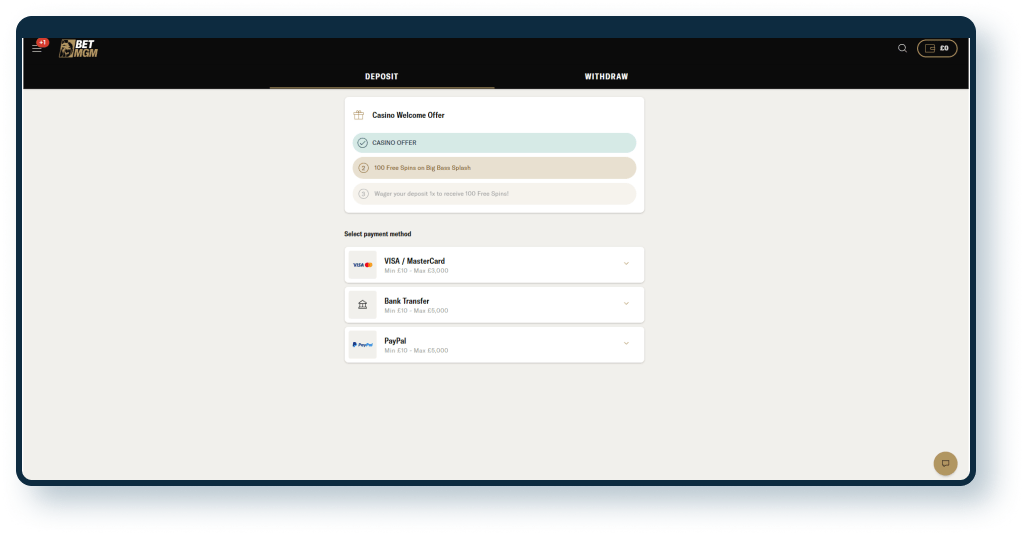Expand the PayPal chevron

626,344
